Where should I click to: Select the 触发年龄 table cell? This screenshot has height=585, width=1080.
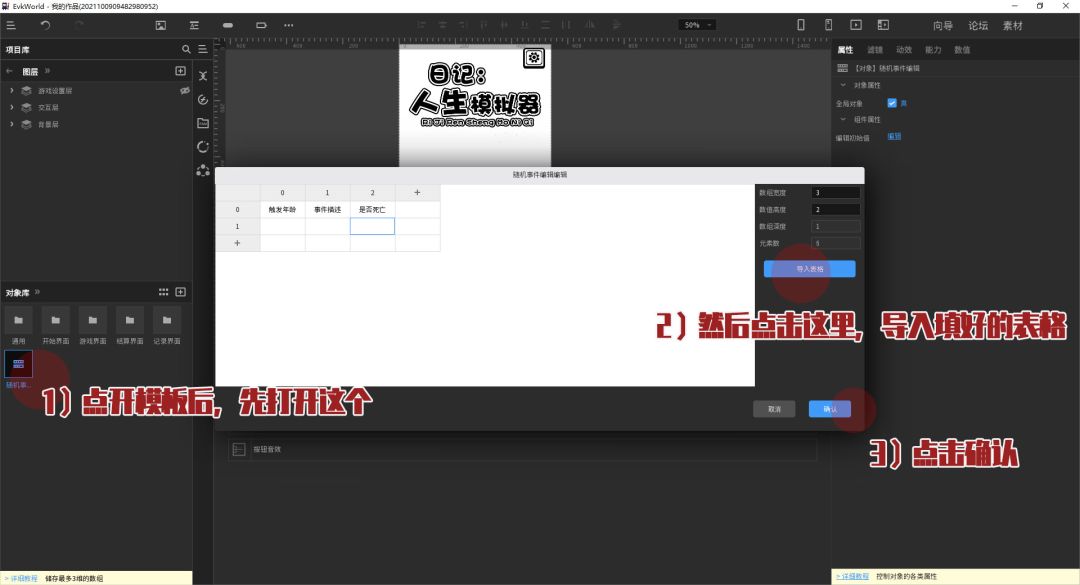282,209
